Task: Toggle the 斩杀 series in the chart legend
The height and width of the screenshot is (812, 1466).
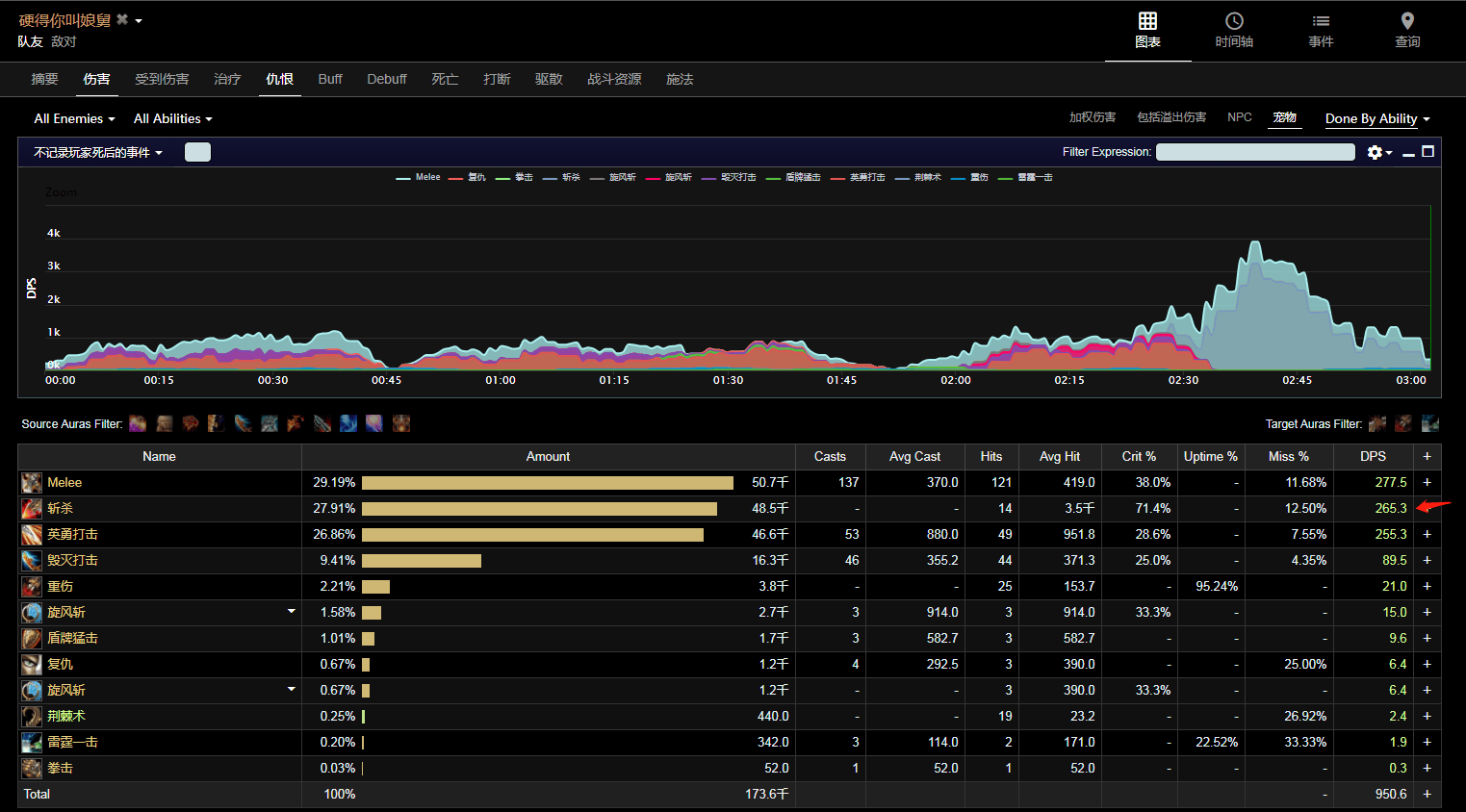Action: point(561,177)
